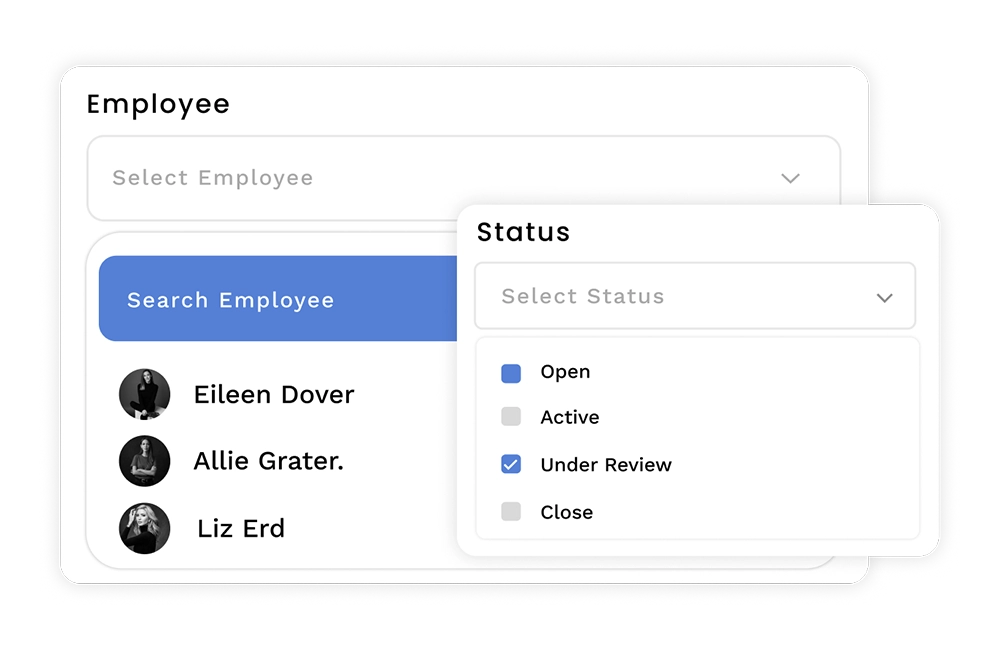Click the Search Employee field
The width and height of the screenshot is (1000, 650).
[278, 299]
